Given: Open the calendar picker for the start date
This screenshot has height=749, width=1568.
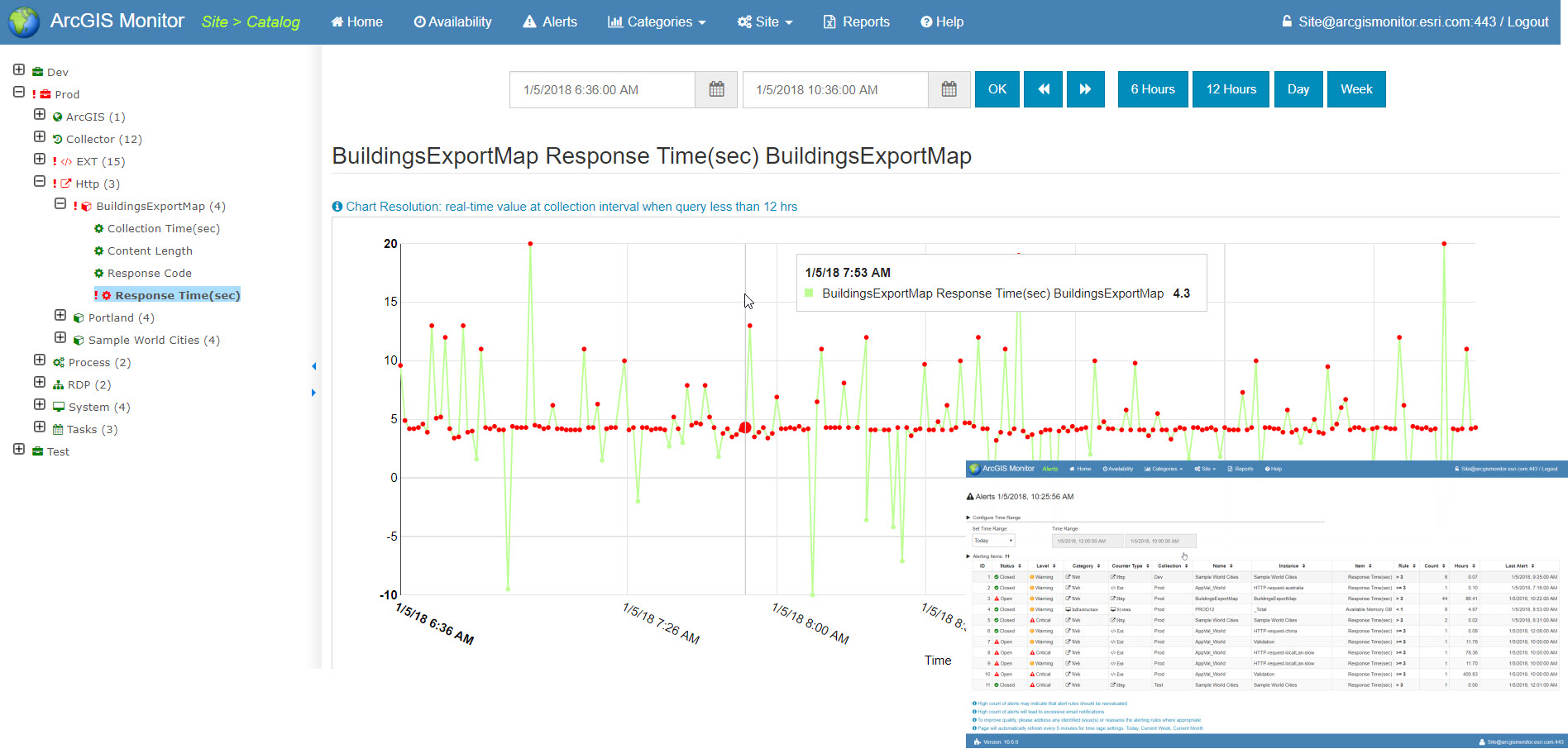Looking at the screenshot, I should coord(716,89).
